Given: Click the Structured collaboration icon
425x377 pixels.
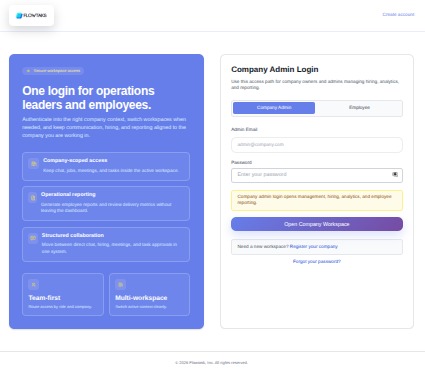Looking at the screenshot, I should 33,238.
